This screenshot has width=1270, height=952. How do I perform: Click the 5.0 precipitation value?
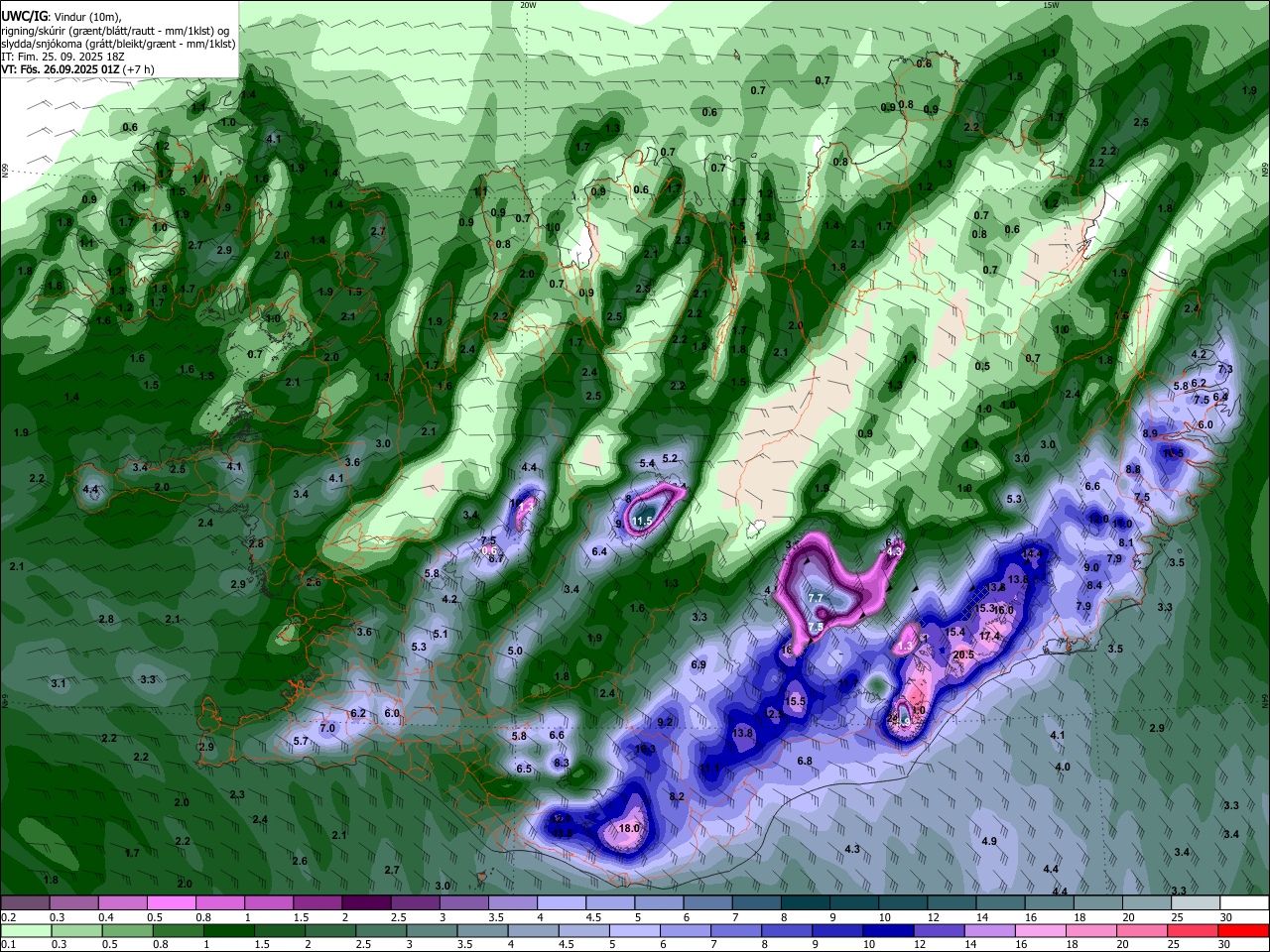[x=515, y=651]
